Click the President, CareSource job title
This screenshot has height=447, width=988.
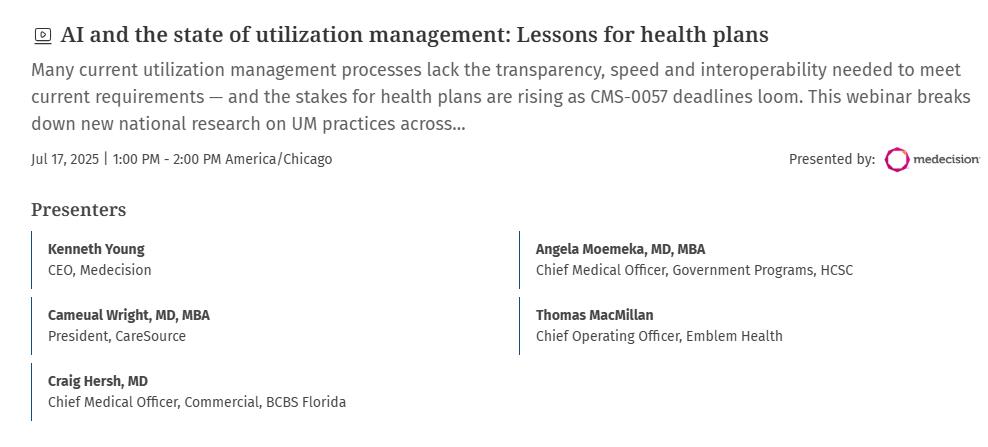pyautogui.click(x=117, y=336)
